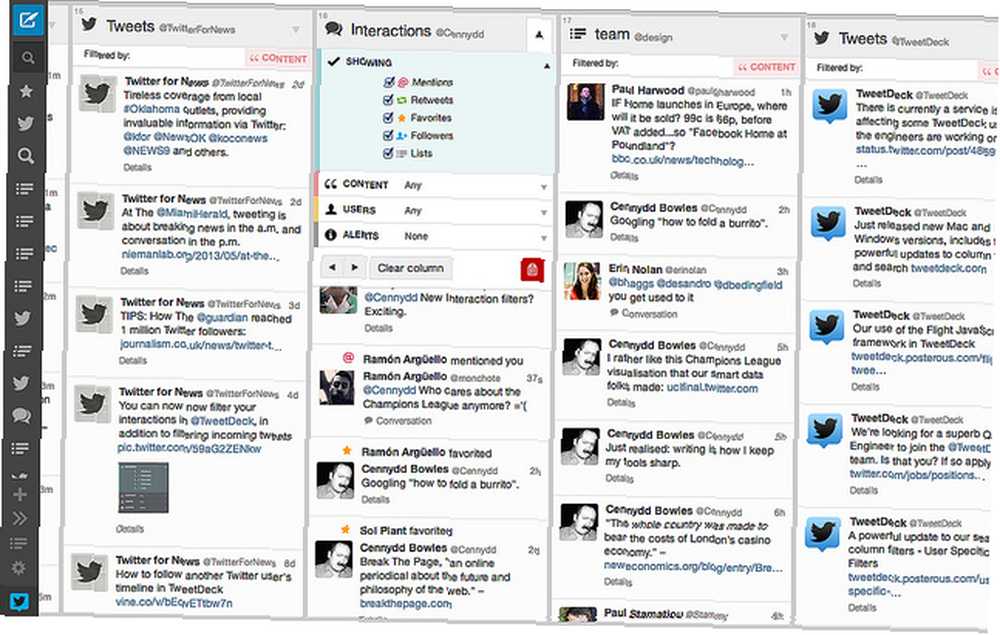The image size is (1000, 635).
Task: Click the Users person icon in filters
Action: pos(331,209)
